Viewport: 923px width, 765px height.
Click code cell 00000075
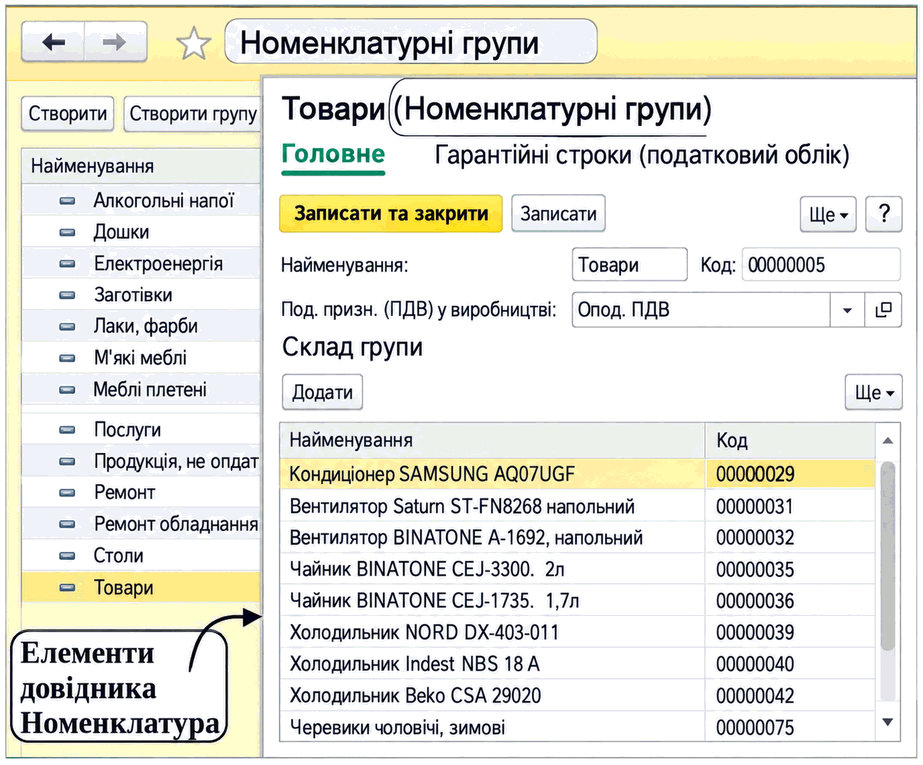pyautogui.click(x=790, y=727)
